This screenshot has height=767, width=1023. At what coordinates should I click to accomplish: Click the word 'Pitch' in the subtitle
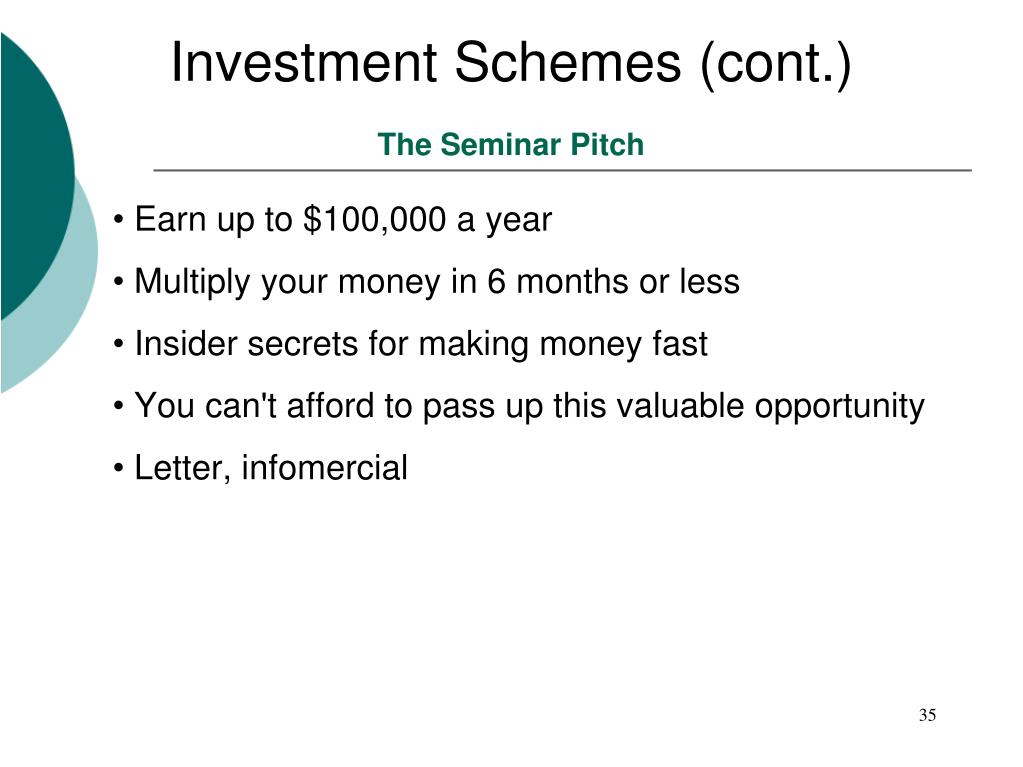coord(607,144)
